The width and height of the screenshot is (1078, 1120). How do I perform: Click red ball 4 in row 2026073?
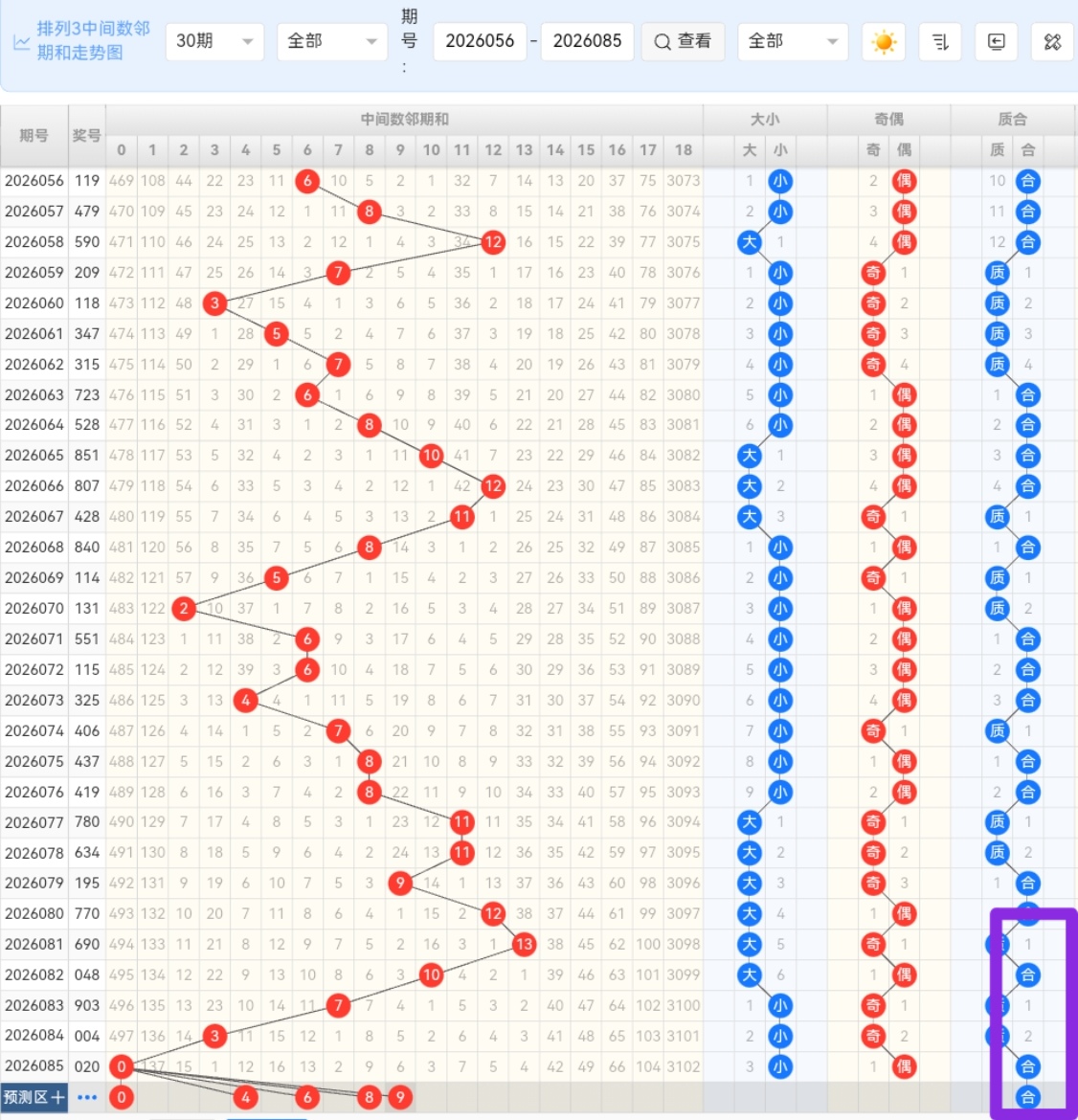[246, 700]
